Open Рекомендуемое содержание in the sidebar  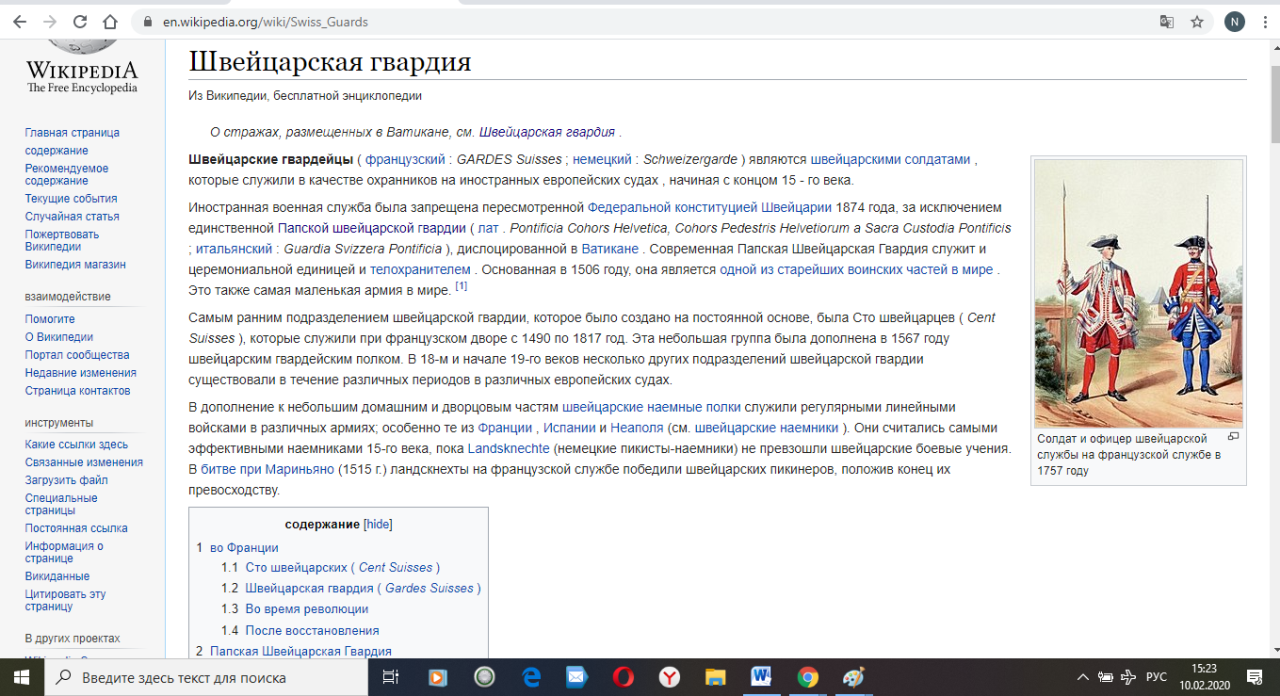[x=67, y=175]
